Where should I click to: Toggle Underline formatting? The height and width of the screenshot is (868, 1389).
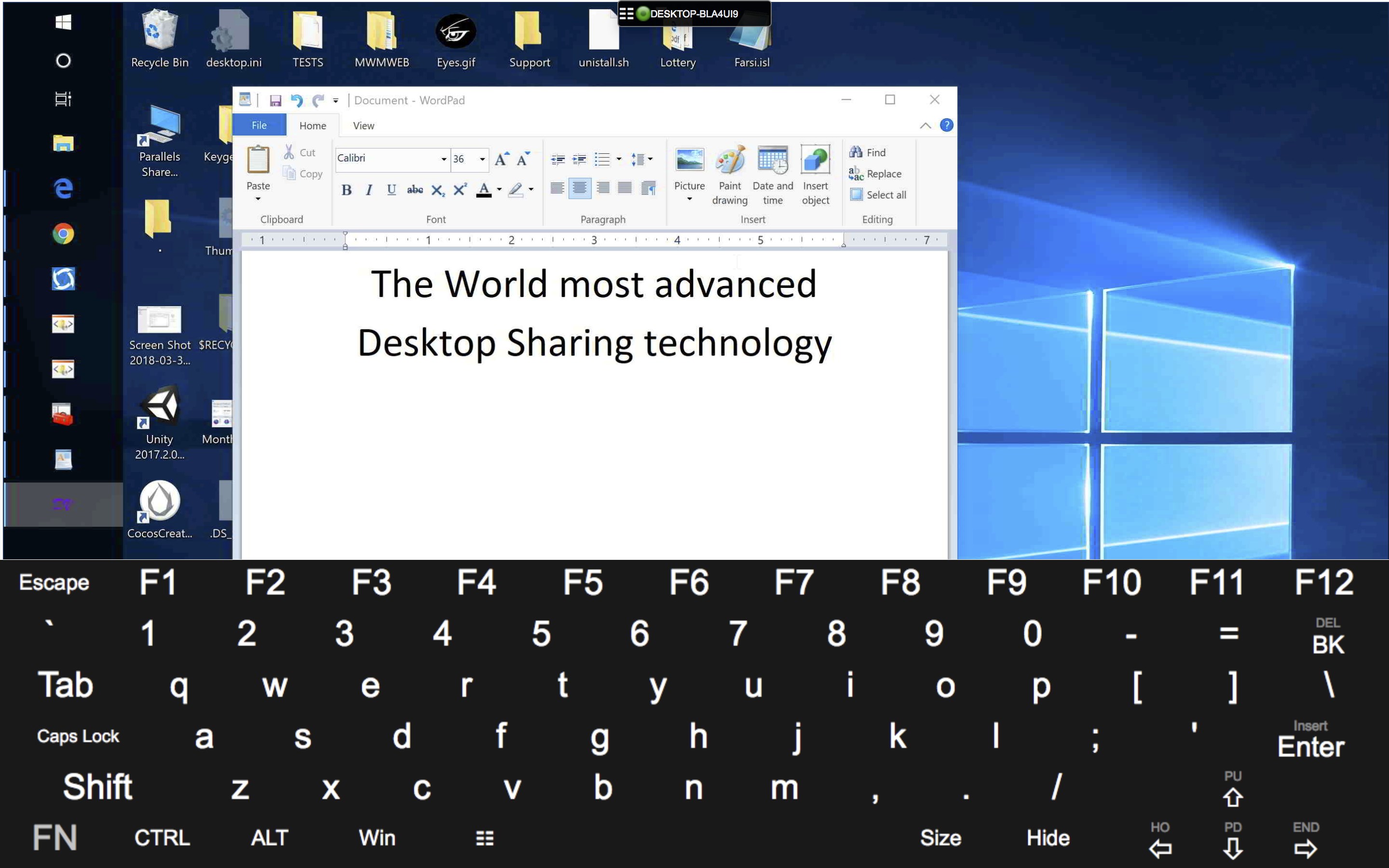(x=392, y=190)
